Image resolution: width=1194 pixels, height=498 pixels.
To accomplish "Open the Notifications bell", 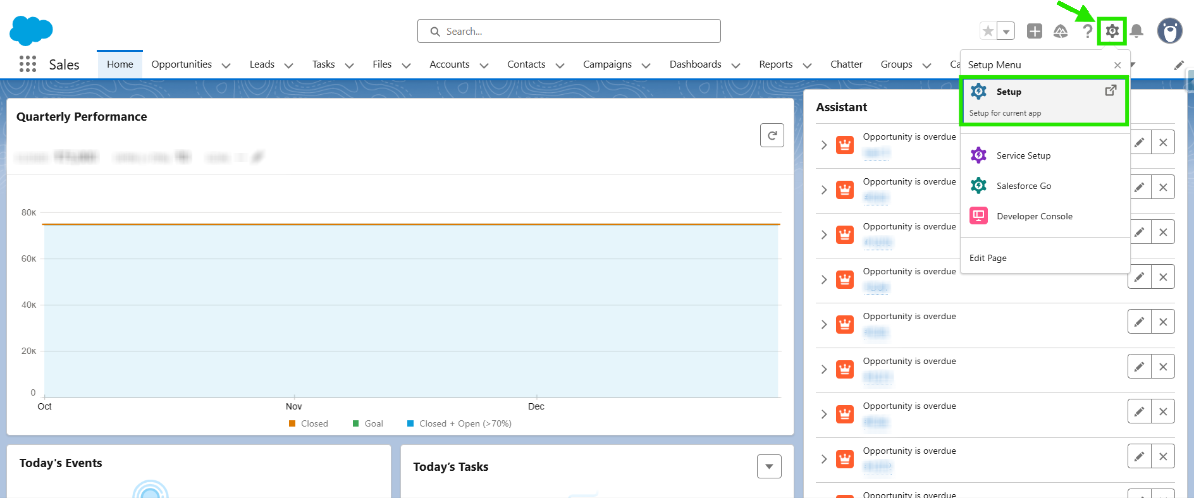I will coord(1137,31).
